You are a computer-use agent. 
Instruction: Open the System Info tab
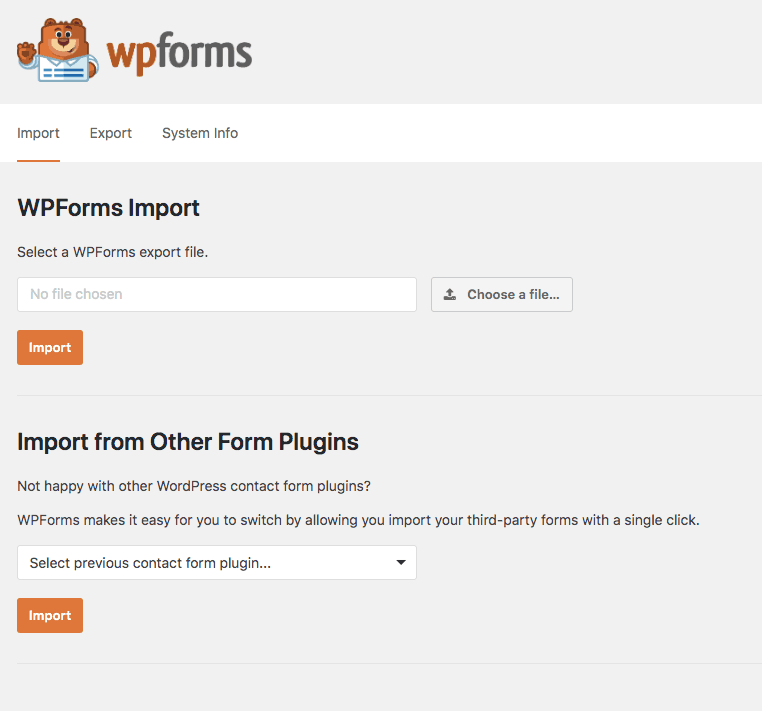(x=200, y=133)
